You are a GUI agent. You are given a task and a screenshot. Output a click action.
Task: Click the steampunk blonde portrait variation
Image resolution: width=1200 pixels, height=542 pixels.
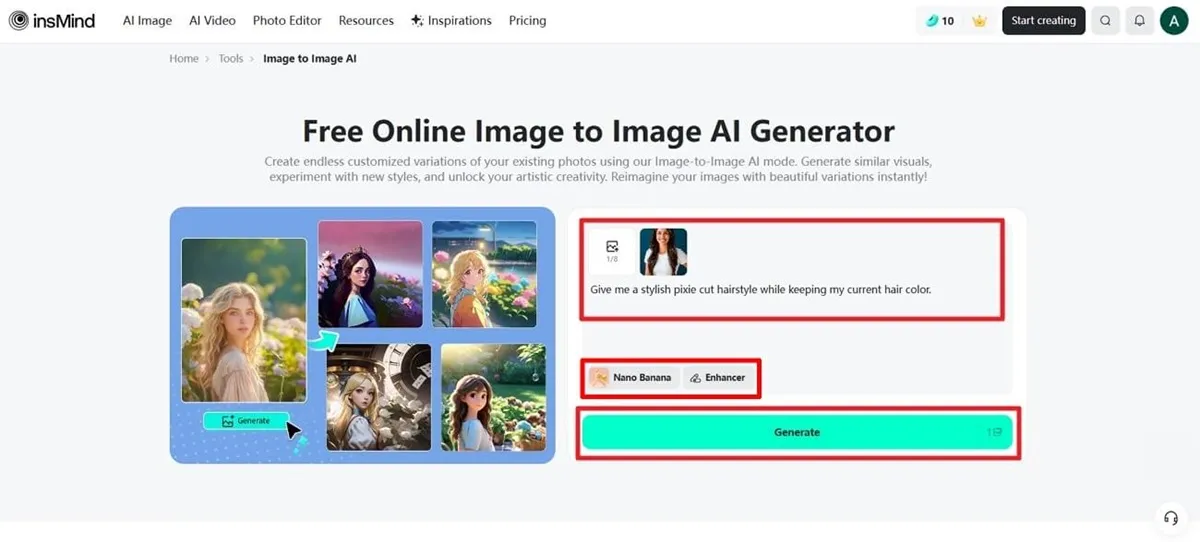point(379,397)
